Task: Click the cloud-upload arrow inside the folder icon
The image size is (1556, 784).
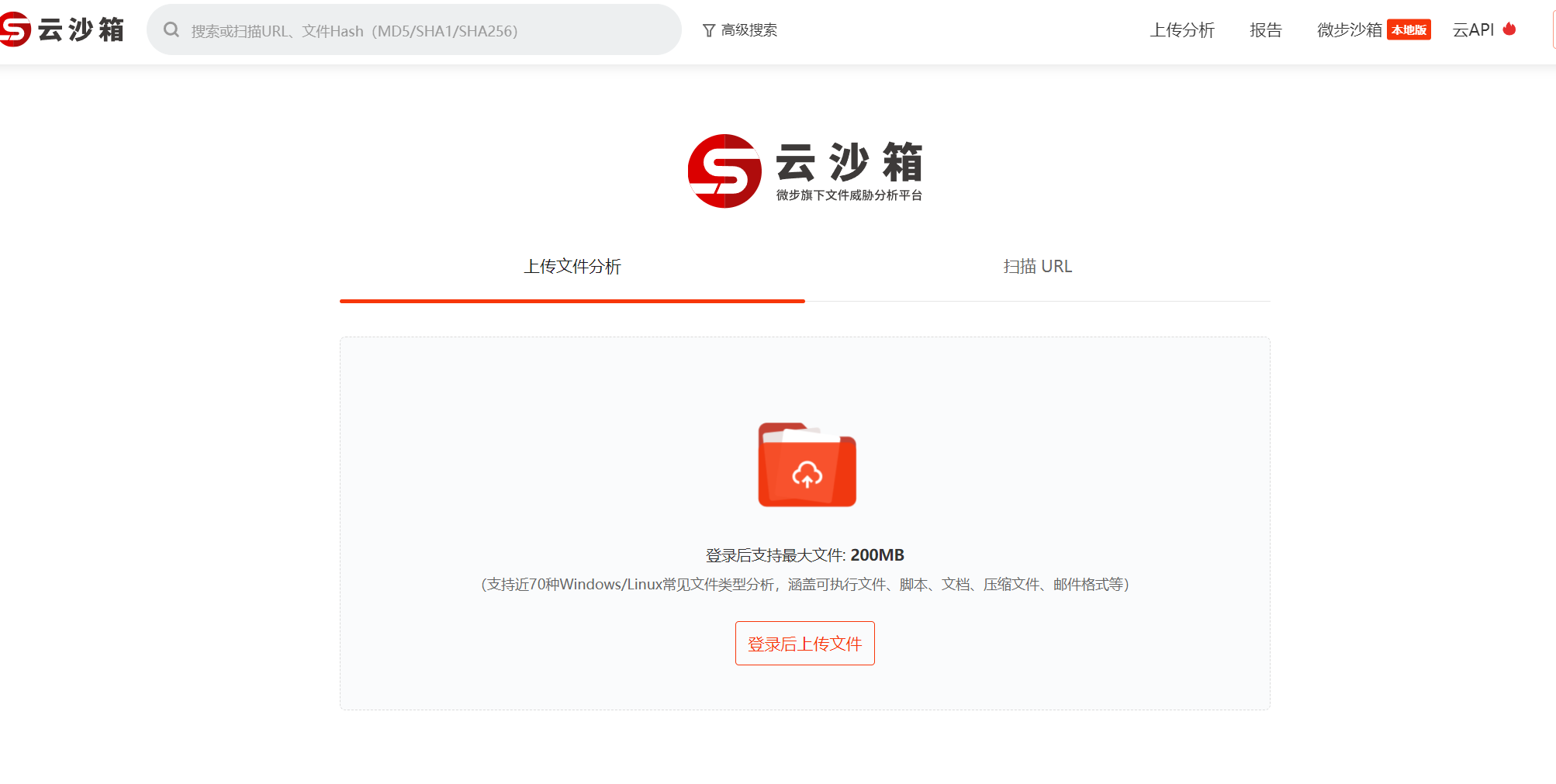Action: [x=809, y=475]
